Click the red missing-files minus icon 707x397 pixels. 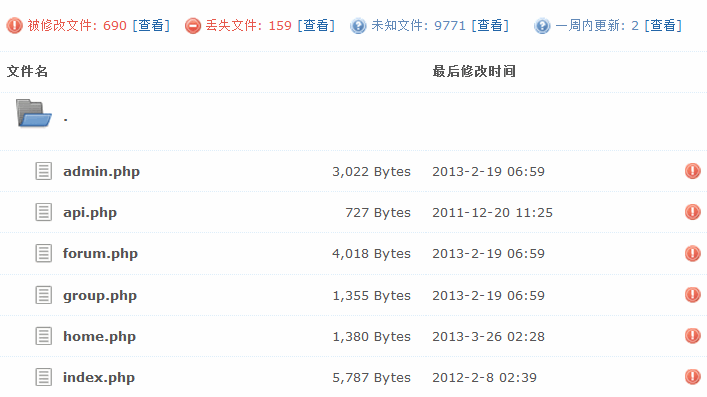pyautogui.click(x=193, y=25)
